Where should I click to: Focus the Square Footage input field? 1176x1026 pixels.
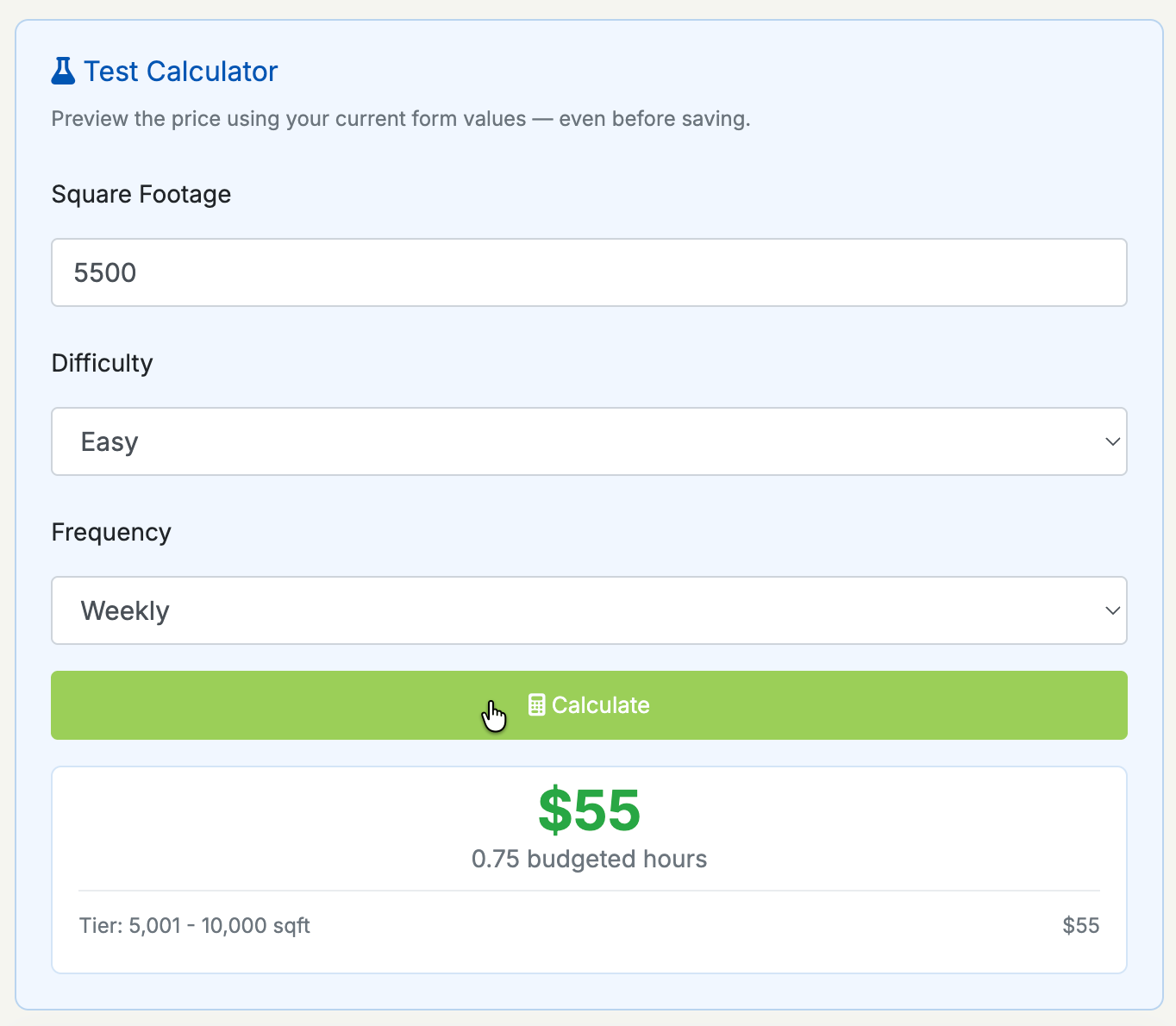(589, 272)
